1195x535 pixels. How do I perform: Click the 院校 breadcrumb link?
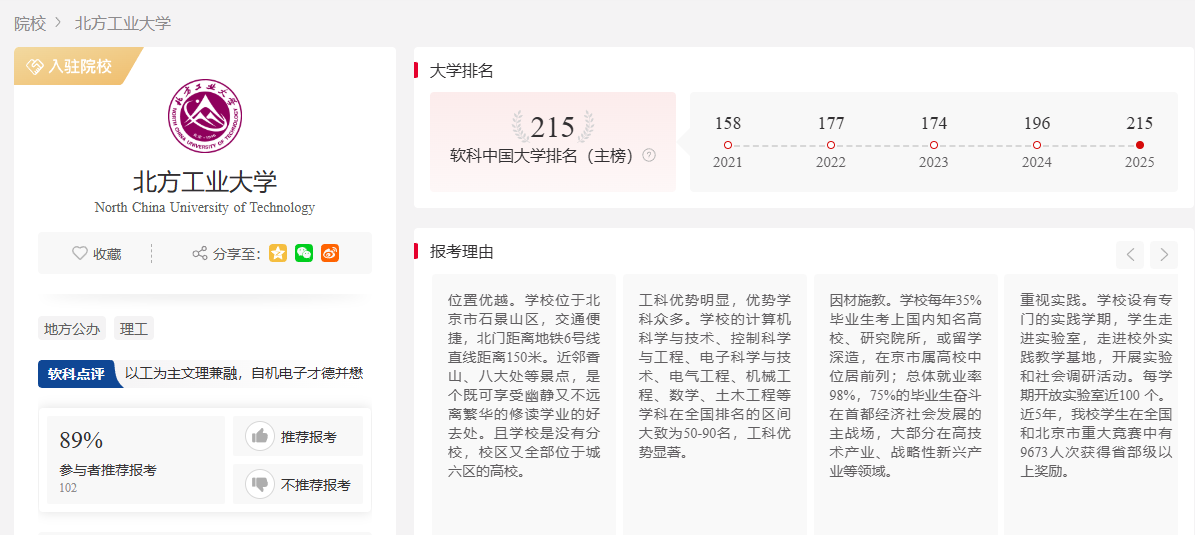point(30,24)
